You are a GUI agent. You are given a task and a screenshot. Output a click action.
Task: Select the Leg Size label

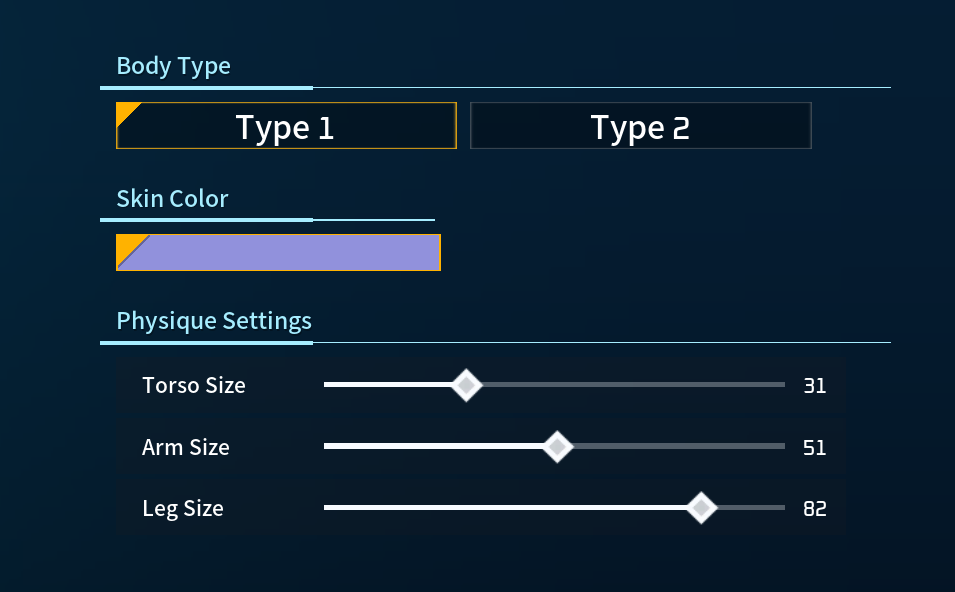point(183,508)
